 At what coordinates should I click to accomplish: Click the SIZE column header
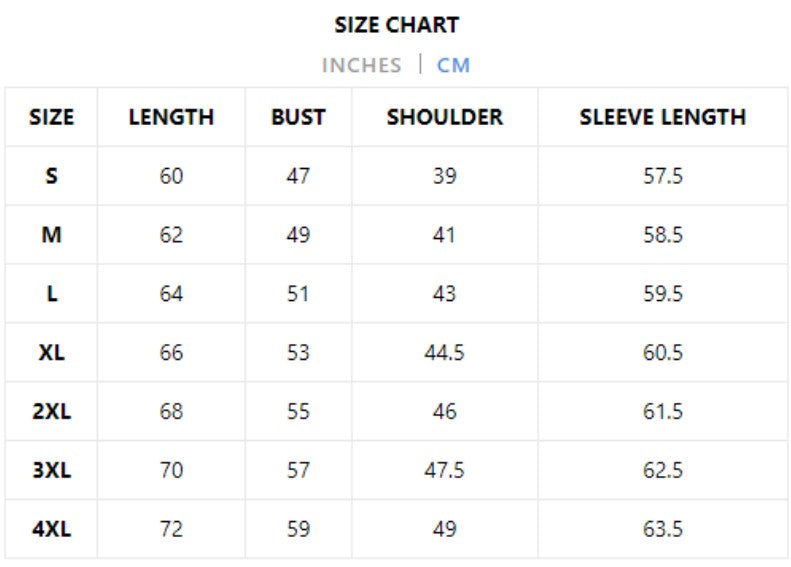coord(51,117)
